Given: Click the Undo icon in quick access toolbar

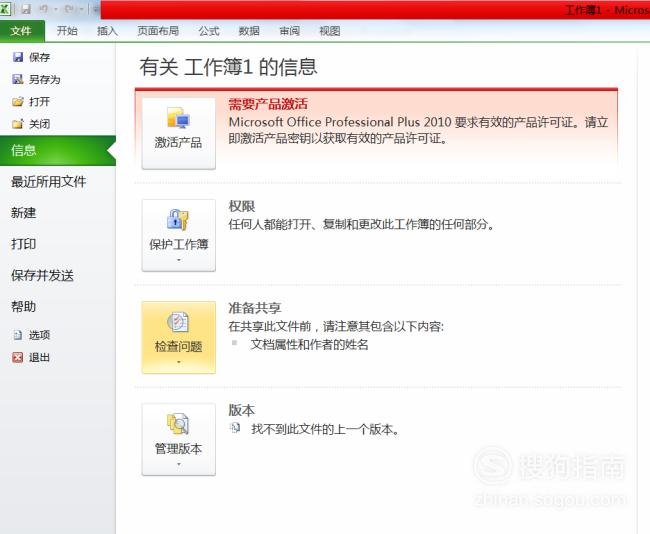Looking at the screenshot, I should click(x=44, y=9).
